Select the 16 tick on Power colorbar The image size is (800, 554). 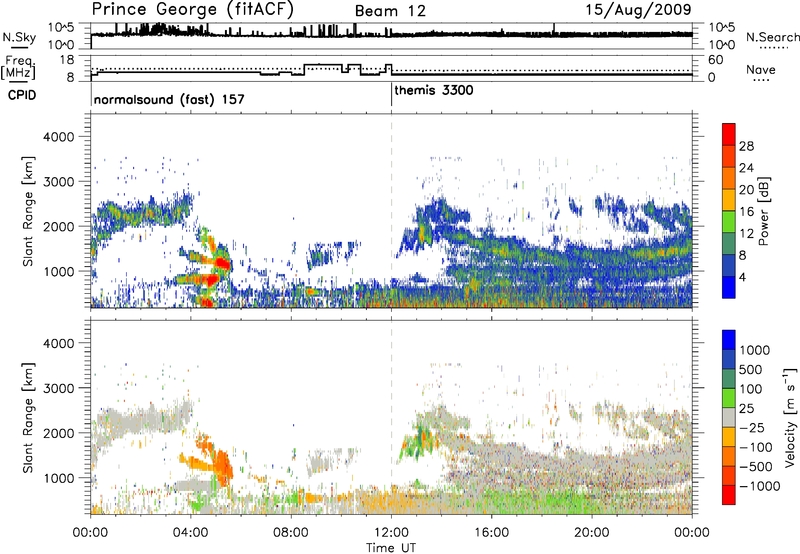tap(746, 212)
